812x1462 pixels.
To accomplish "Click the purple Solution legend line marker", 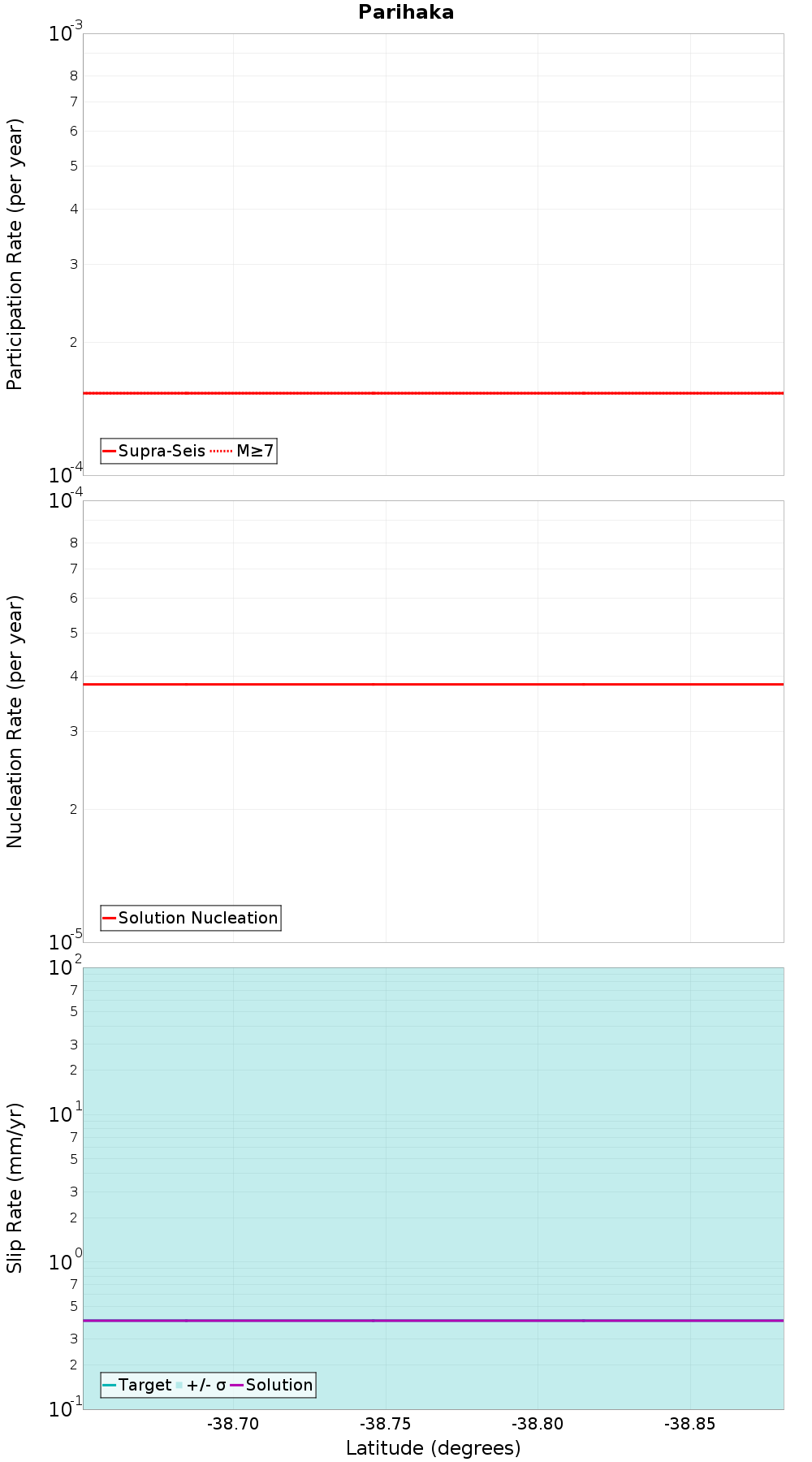I will click(x=237, y=1385).
